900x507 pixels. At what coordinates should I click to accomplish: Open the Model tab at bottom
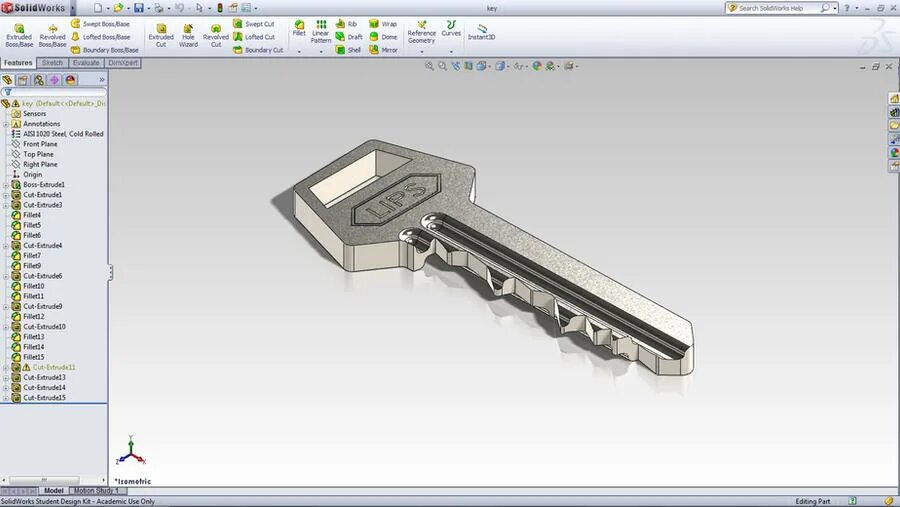coord(54,490)
